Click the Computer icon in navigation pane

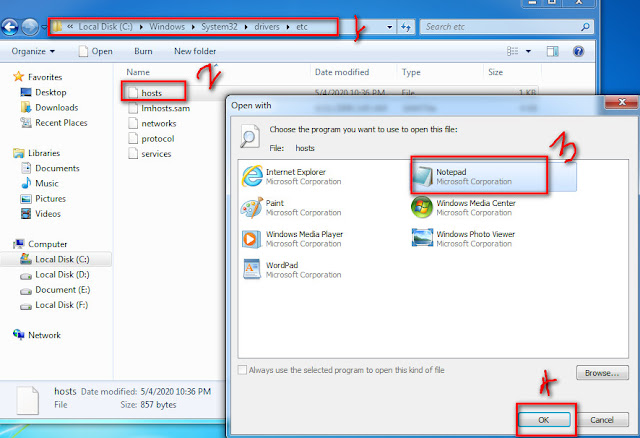tap(18, 244)
